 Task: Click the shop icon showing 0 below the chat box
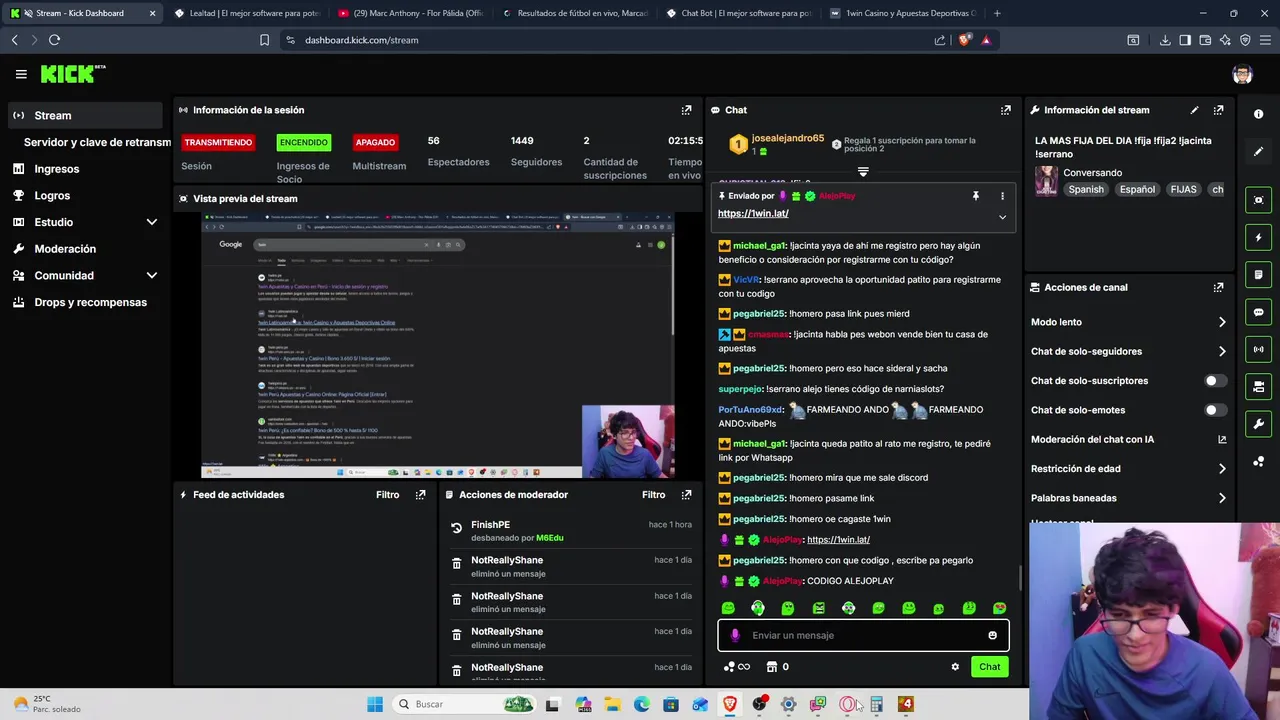(x=777, y=667)
